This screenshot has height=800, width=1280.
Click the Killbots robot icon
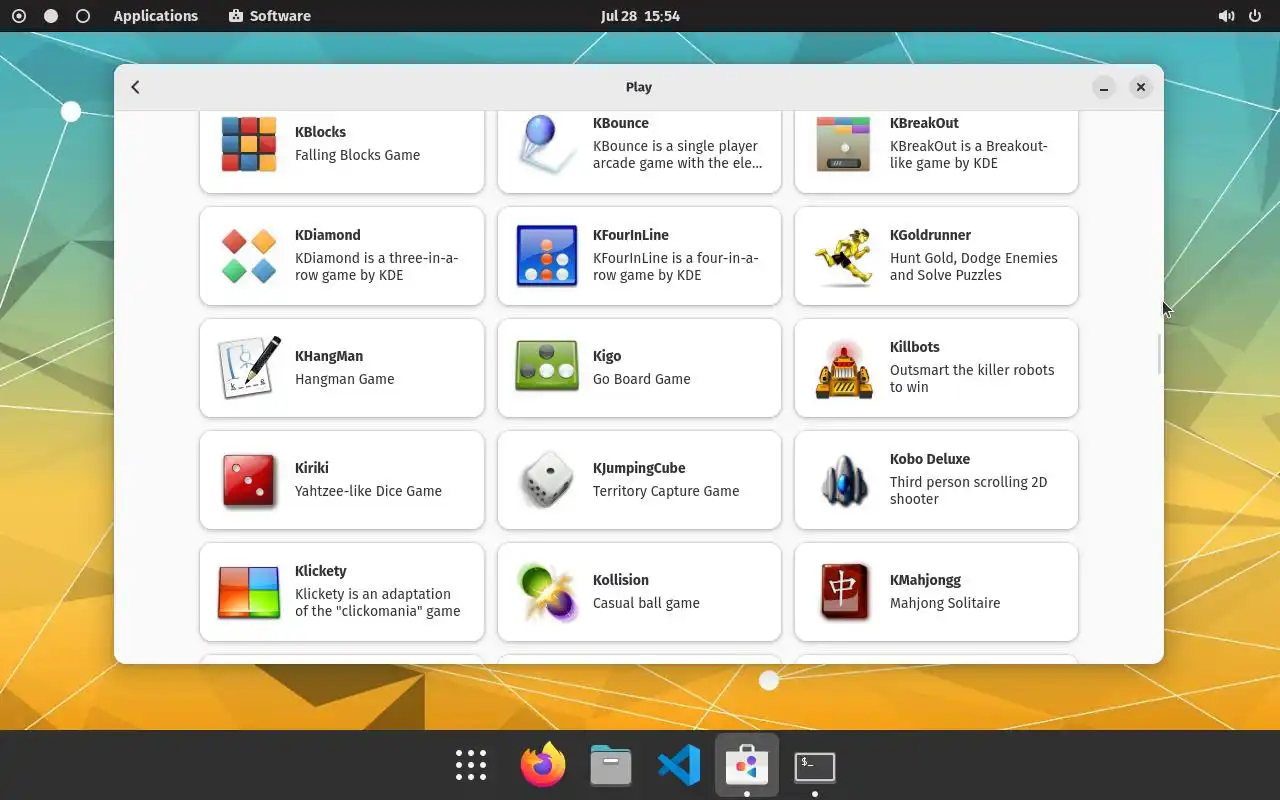[x=844, y=368]
